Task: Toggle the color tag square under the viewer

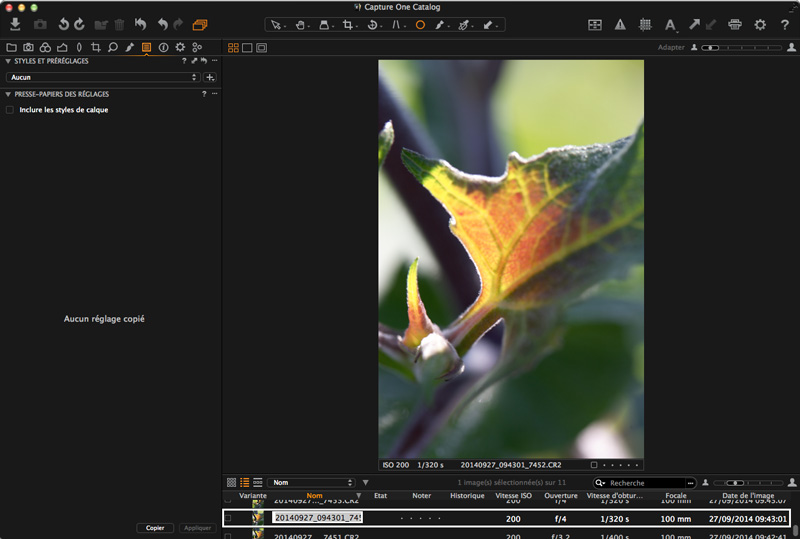Action: pos(594,465)
